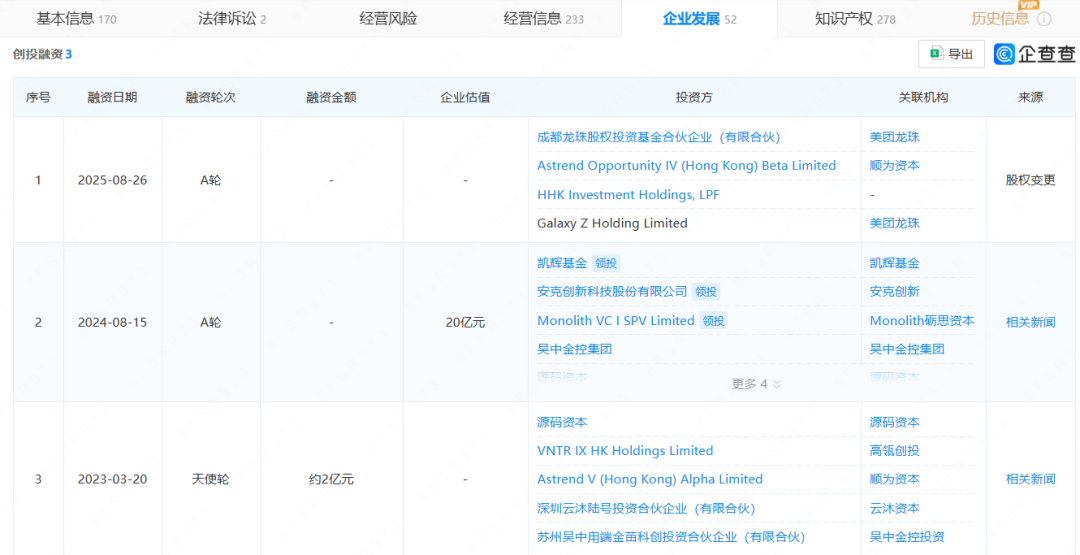This screenshot has width=1080, height=555.
Task: Select the 经营风险 tab
Action: coord(388,19)
